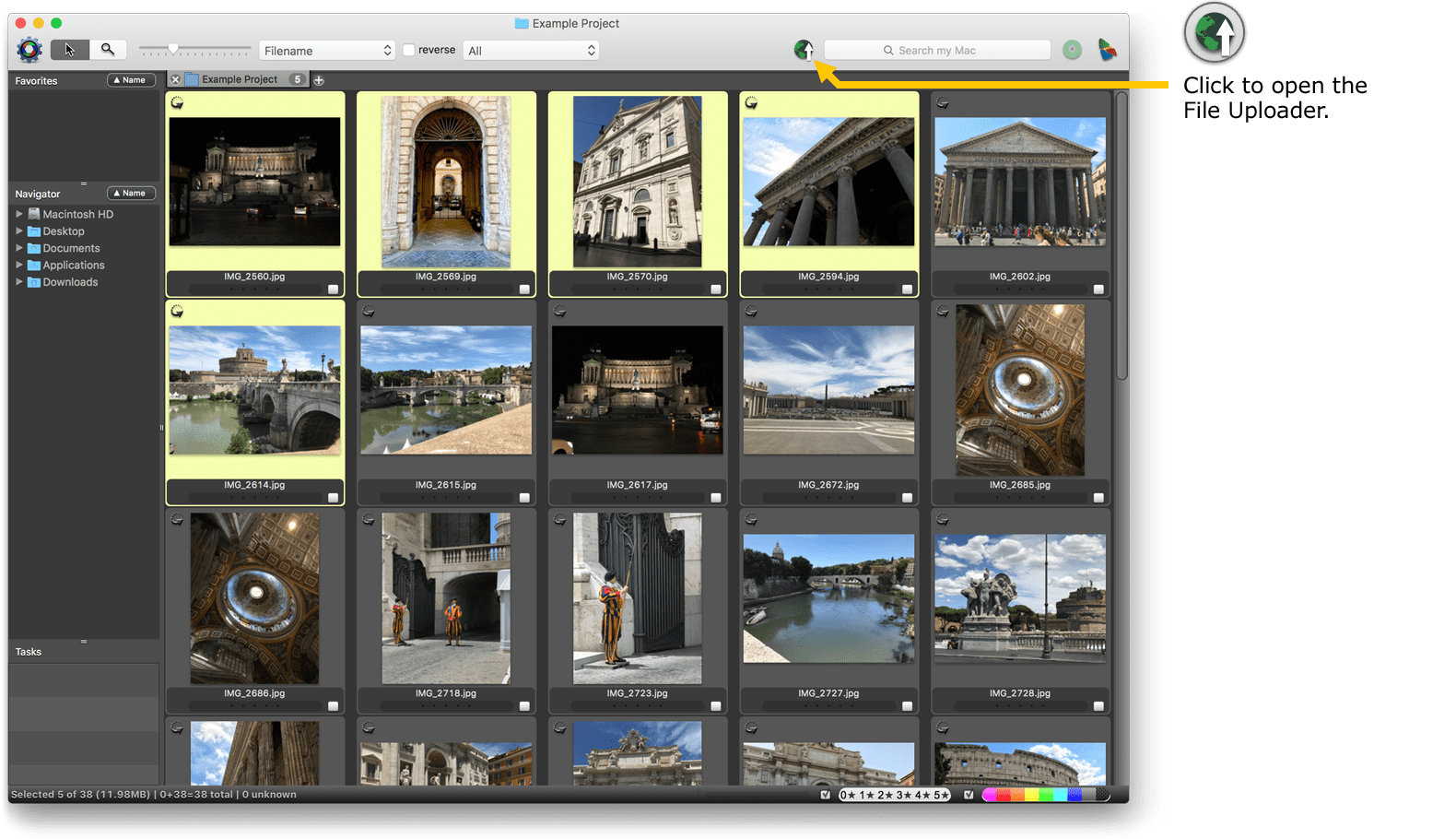This screenshot has width=1456, height=839.
Task: Filter by 3 star rating
Action: click(x=904, y=795)
